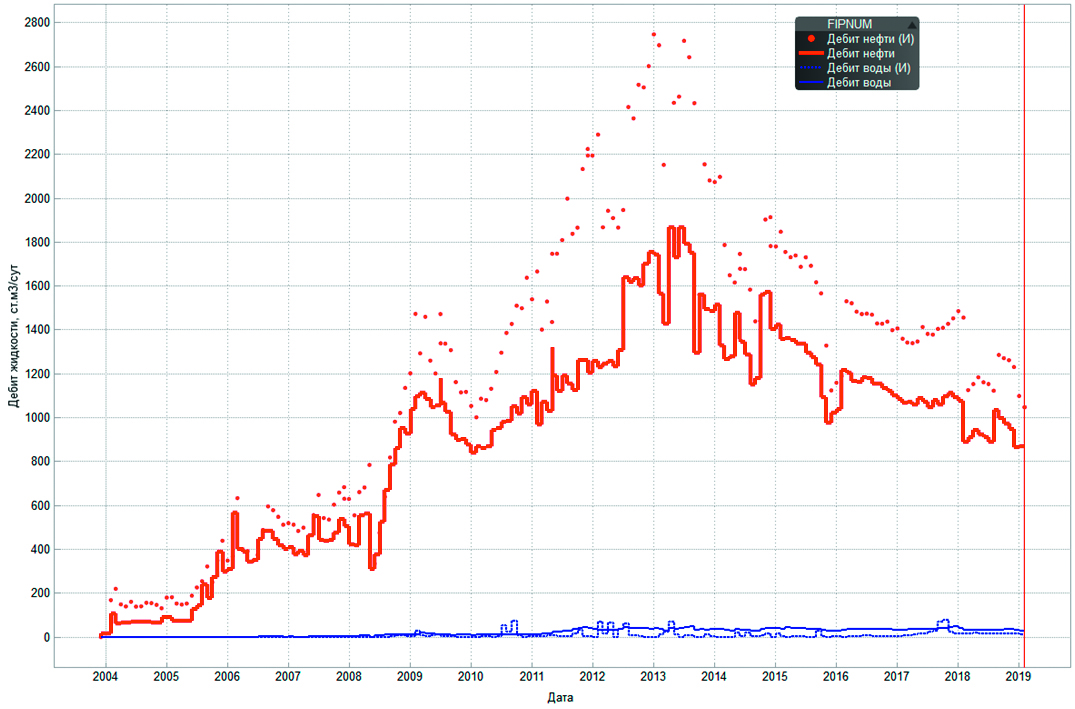Click the red dot marker for Дебит нефти (И)
This screenshot has width=1075, height=709.
pyautogui.click(x=811, y=38)
